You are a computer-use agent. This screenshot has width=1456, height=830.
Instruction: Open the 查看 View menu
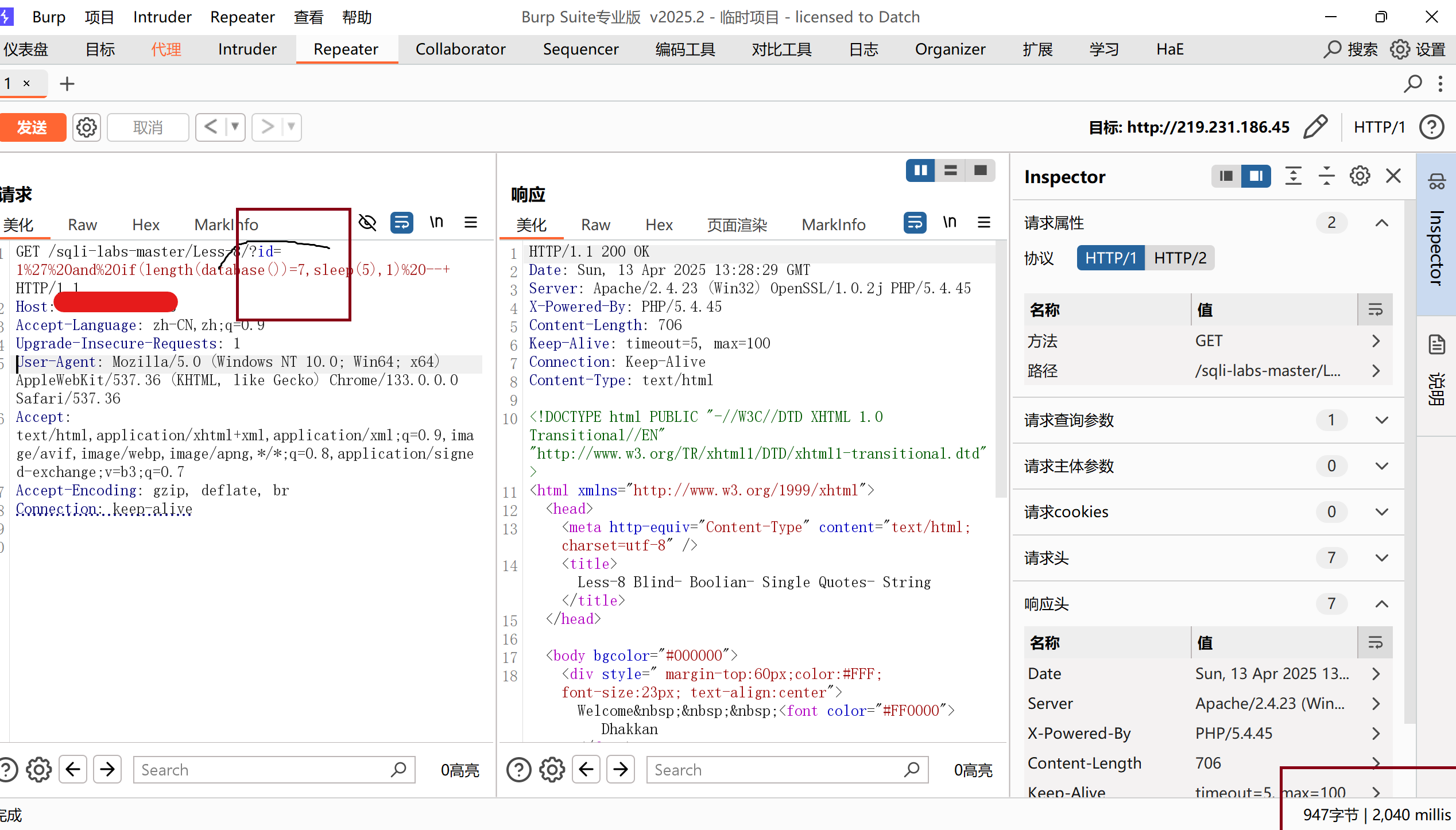pyautogui.click(x=309, y=17)
